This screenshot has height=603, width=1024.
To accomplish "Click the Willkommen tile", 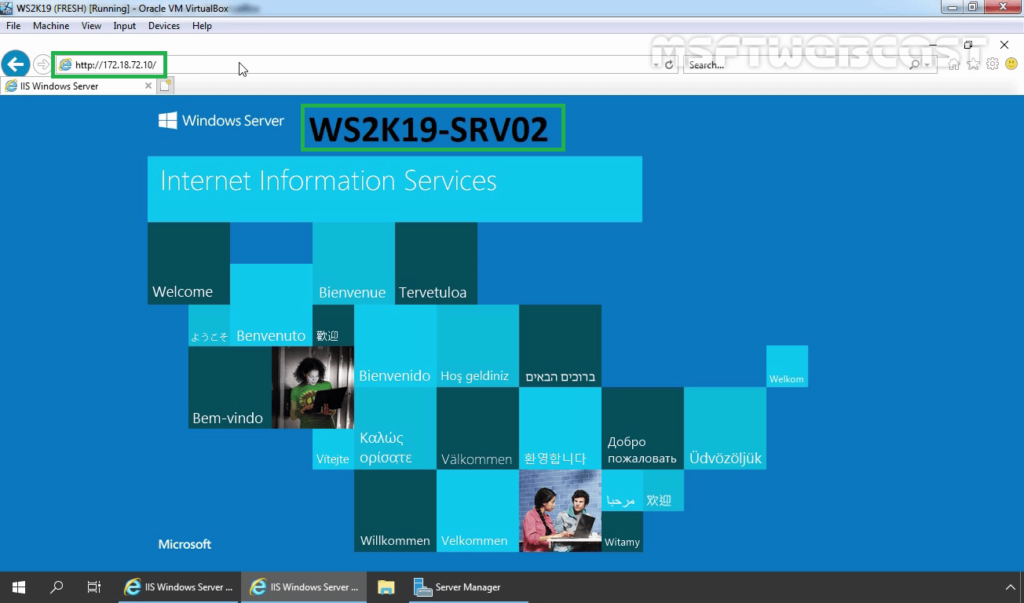I will [395, 510].
